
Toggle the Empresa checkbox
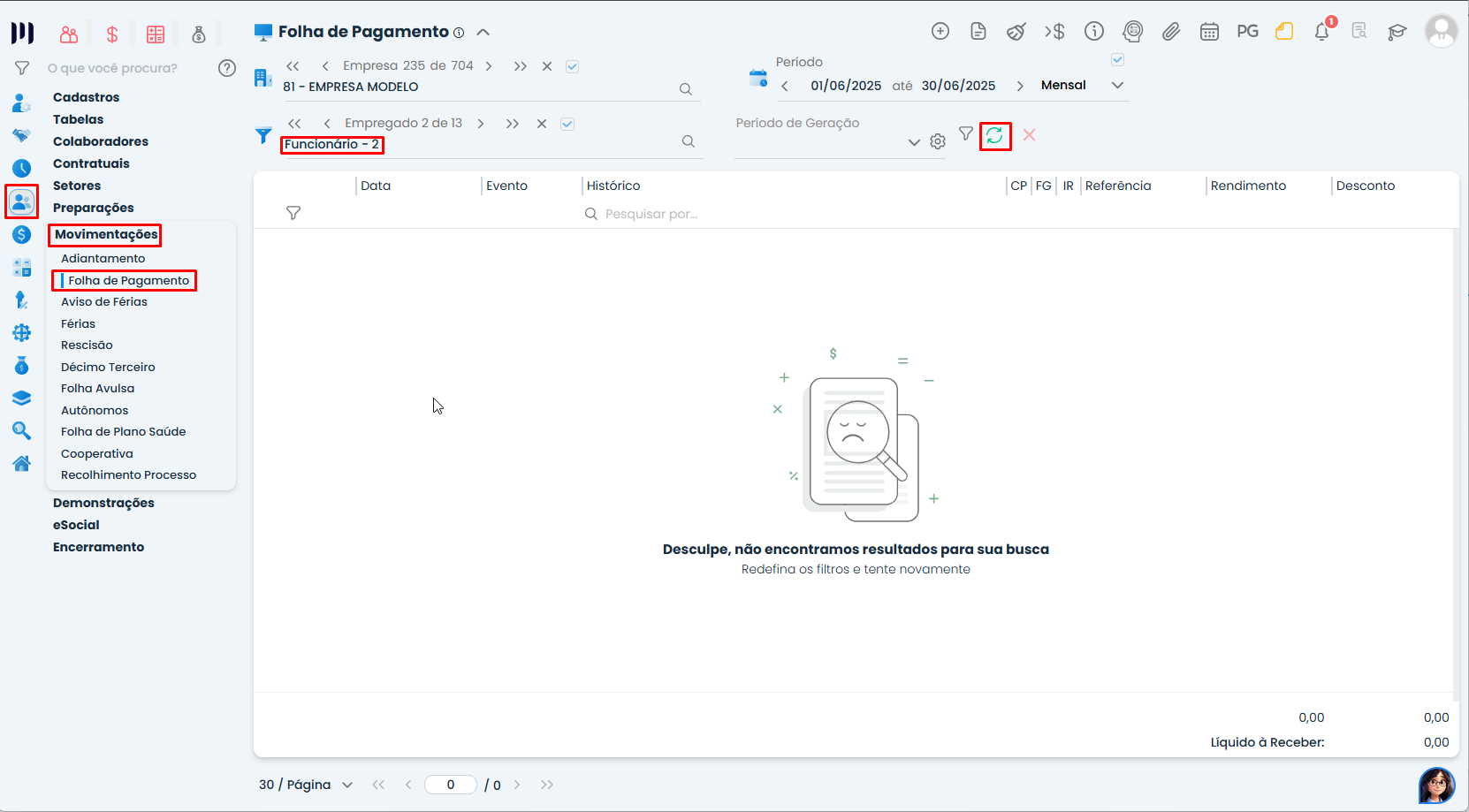[572, 66]
